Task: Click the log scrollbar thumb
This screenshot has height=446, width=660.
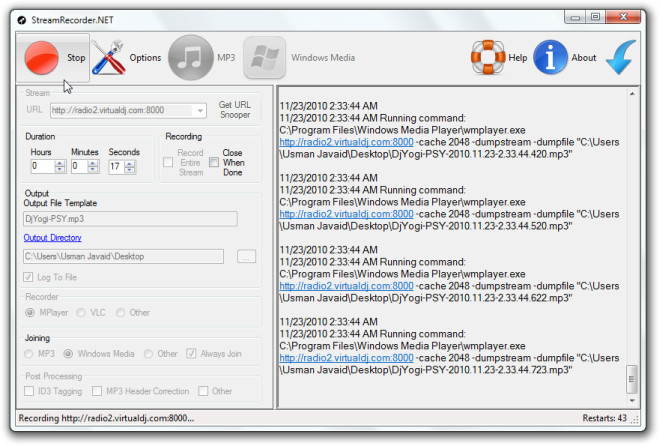Action: click(x=632, y=379)
